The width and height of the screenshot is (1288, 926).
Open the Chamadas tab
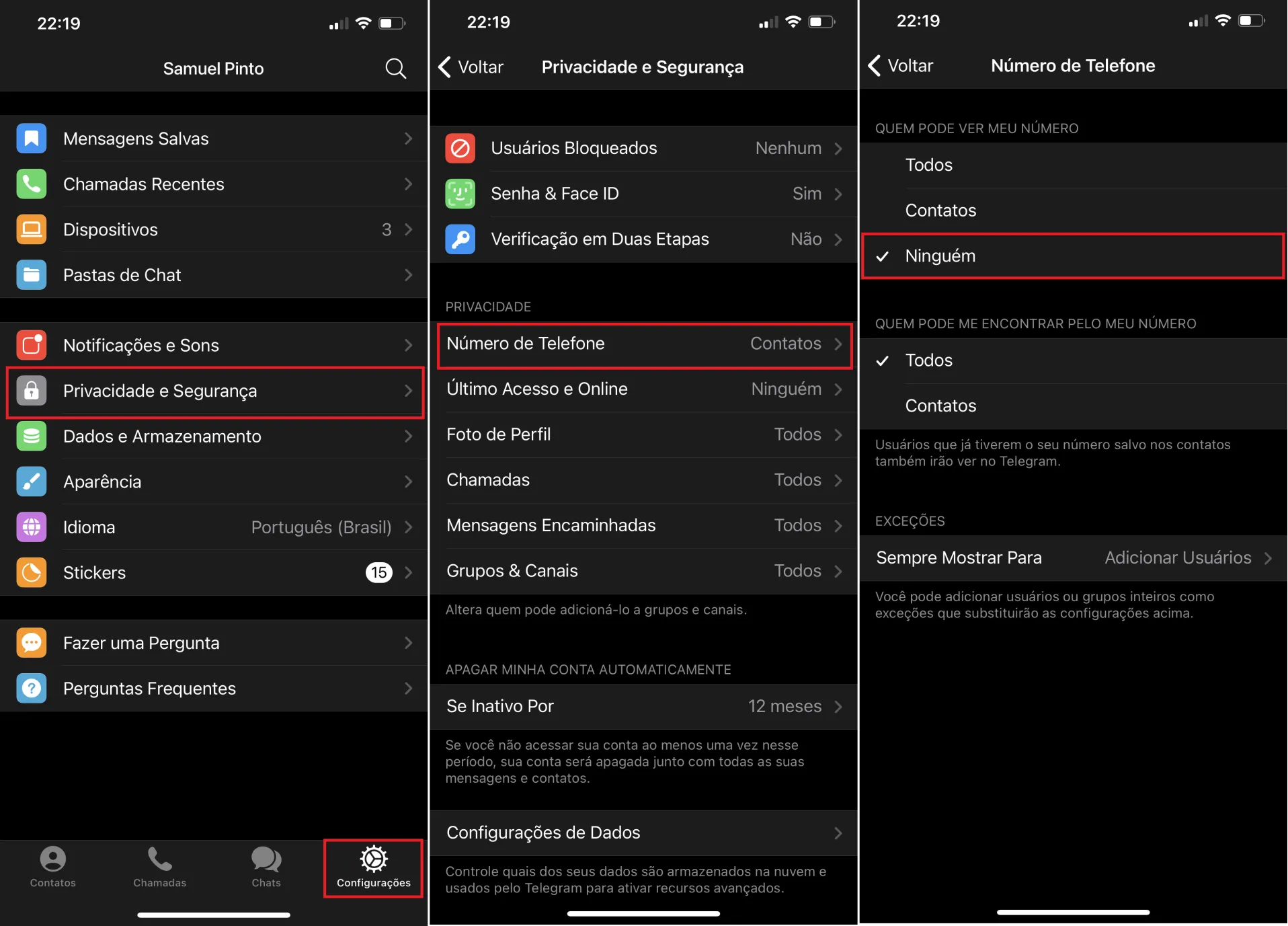pos(159,867)
